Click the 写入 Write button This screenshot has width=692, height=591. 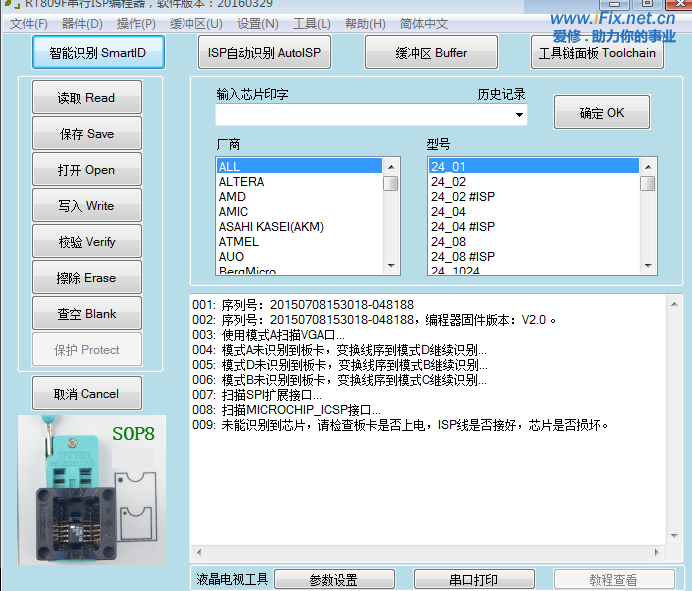coord(87,205)
